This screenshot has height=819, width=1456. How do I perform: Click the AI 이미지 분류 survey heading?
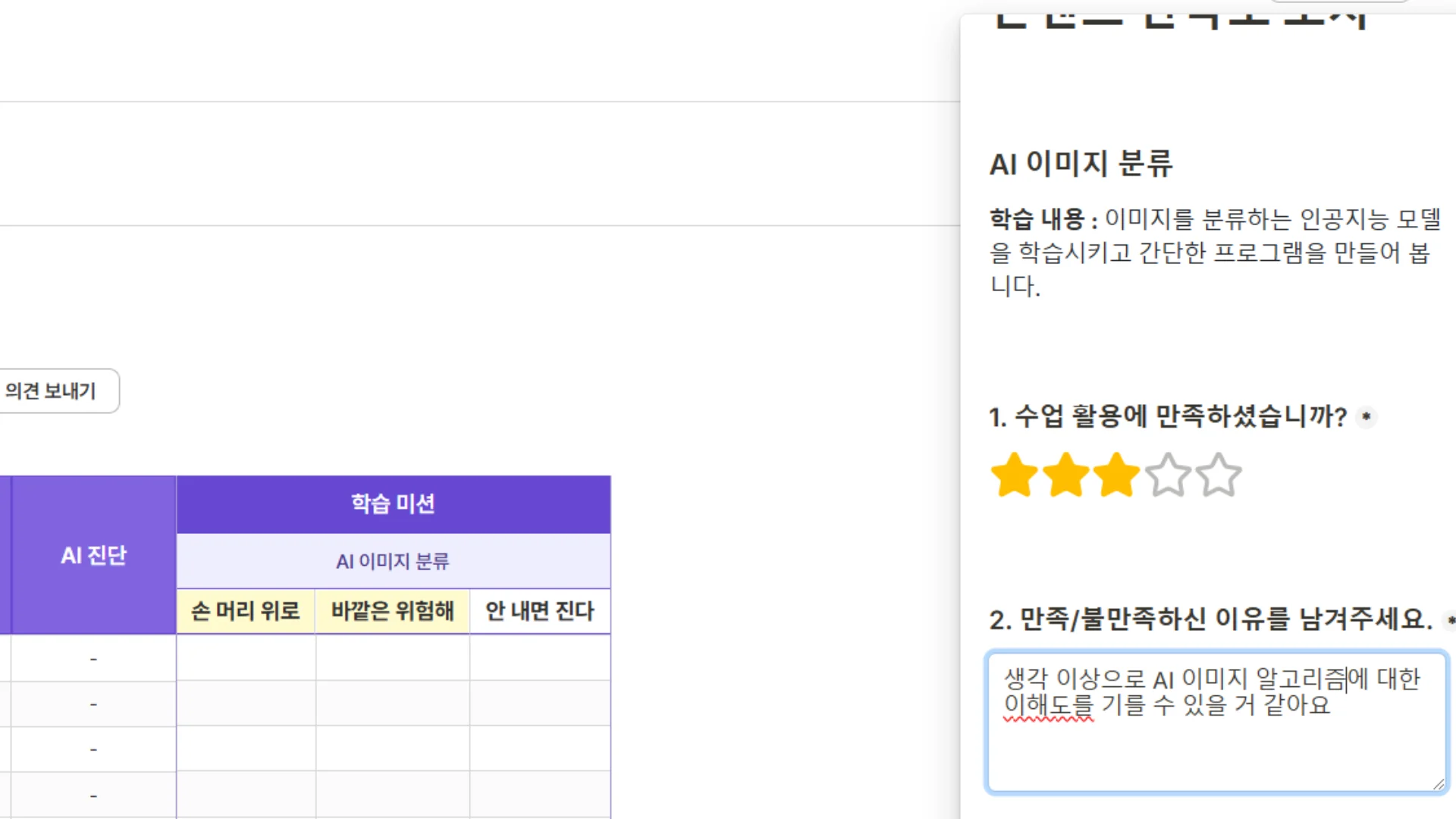pos(1081,163)
